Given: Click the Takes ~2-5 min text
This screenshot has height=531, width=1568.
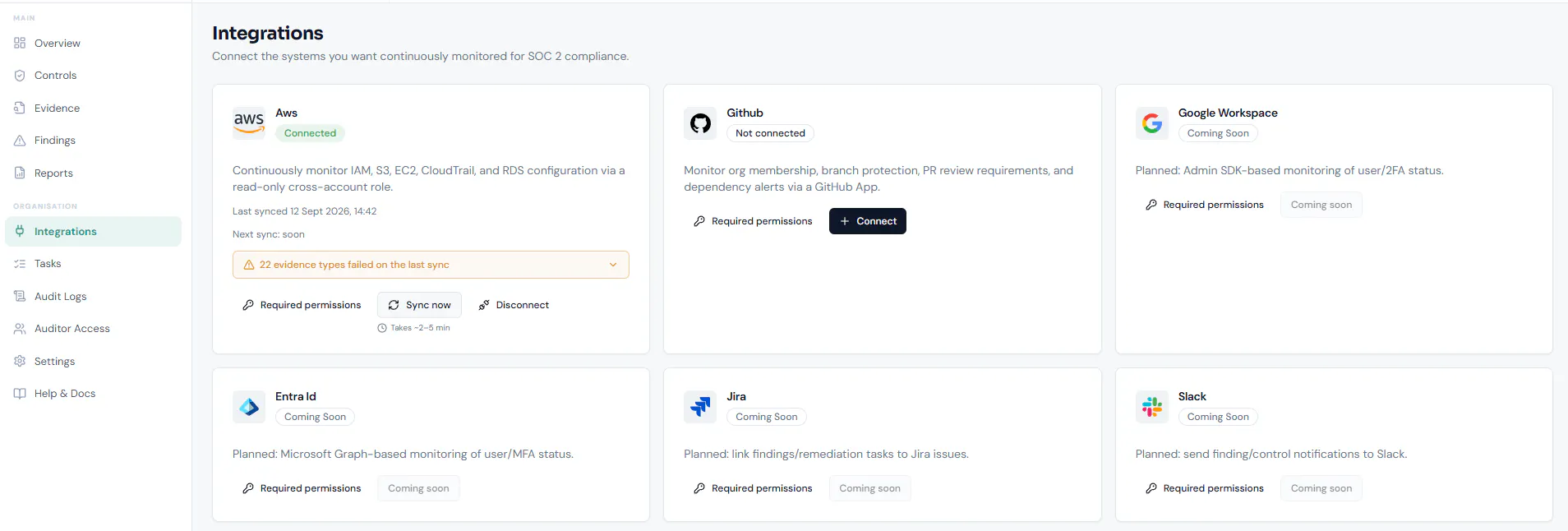Looking at the screenshot, I should [420, 328].
